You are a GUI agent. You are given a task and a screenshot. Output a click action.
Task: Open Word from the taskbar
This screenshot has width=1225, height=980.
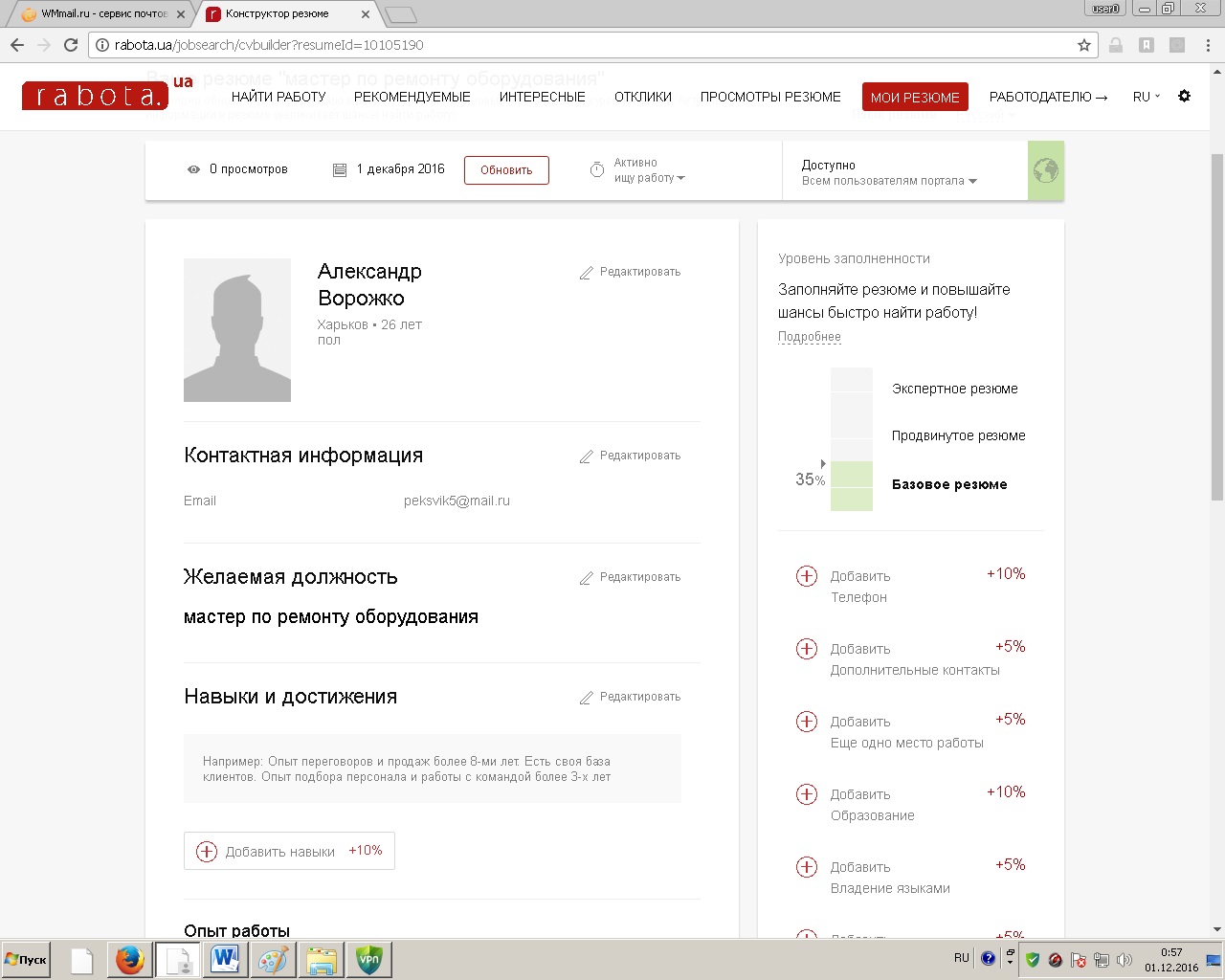(225, 959)
